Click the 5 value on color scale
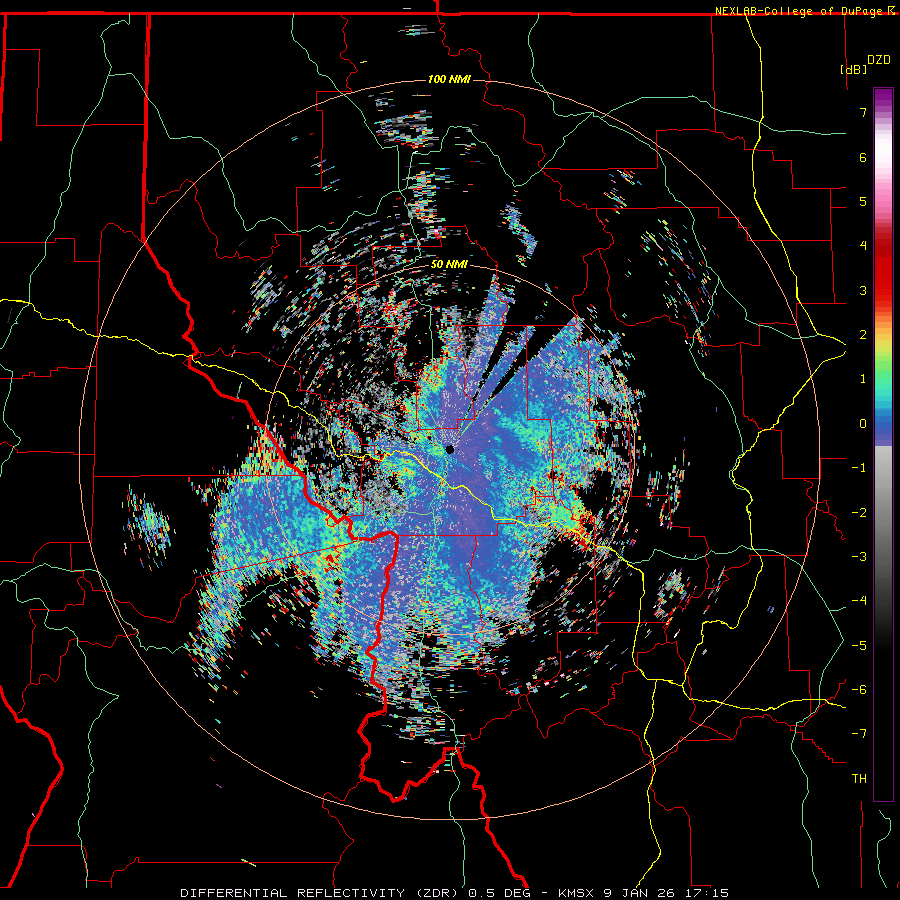900x900 pixels. click(x=863, y=201)
